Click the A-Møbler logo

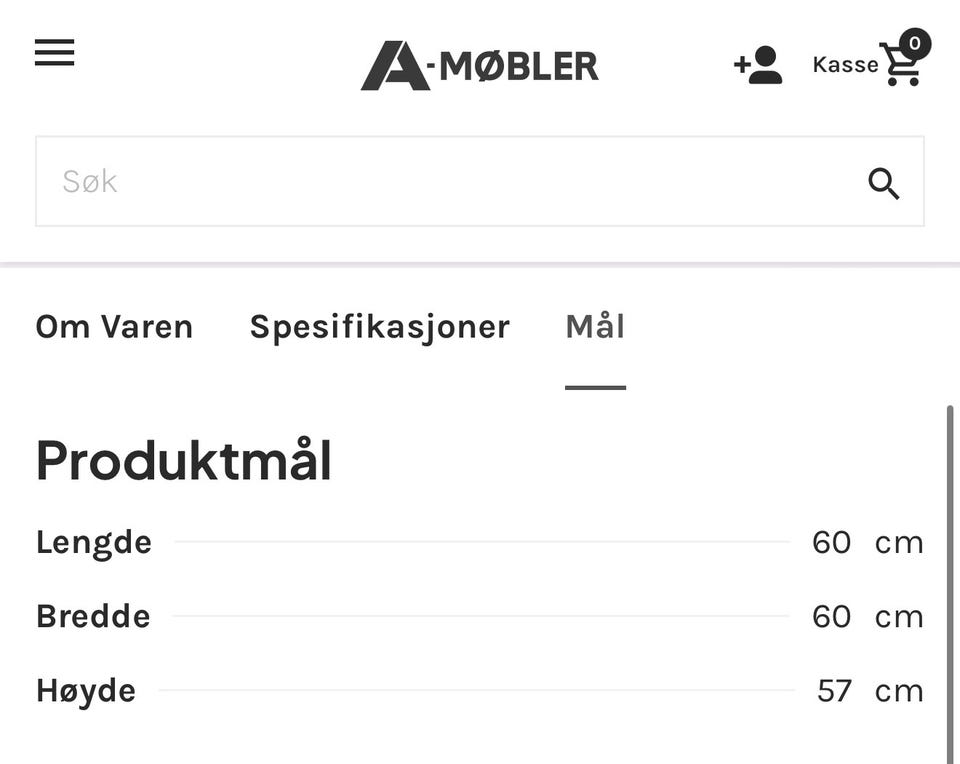(x=479, y=66)
